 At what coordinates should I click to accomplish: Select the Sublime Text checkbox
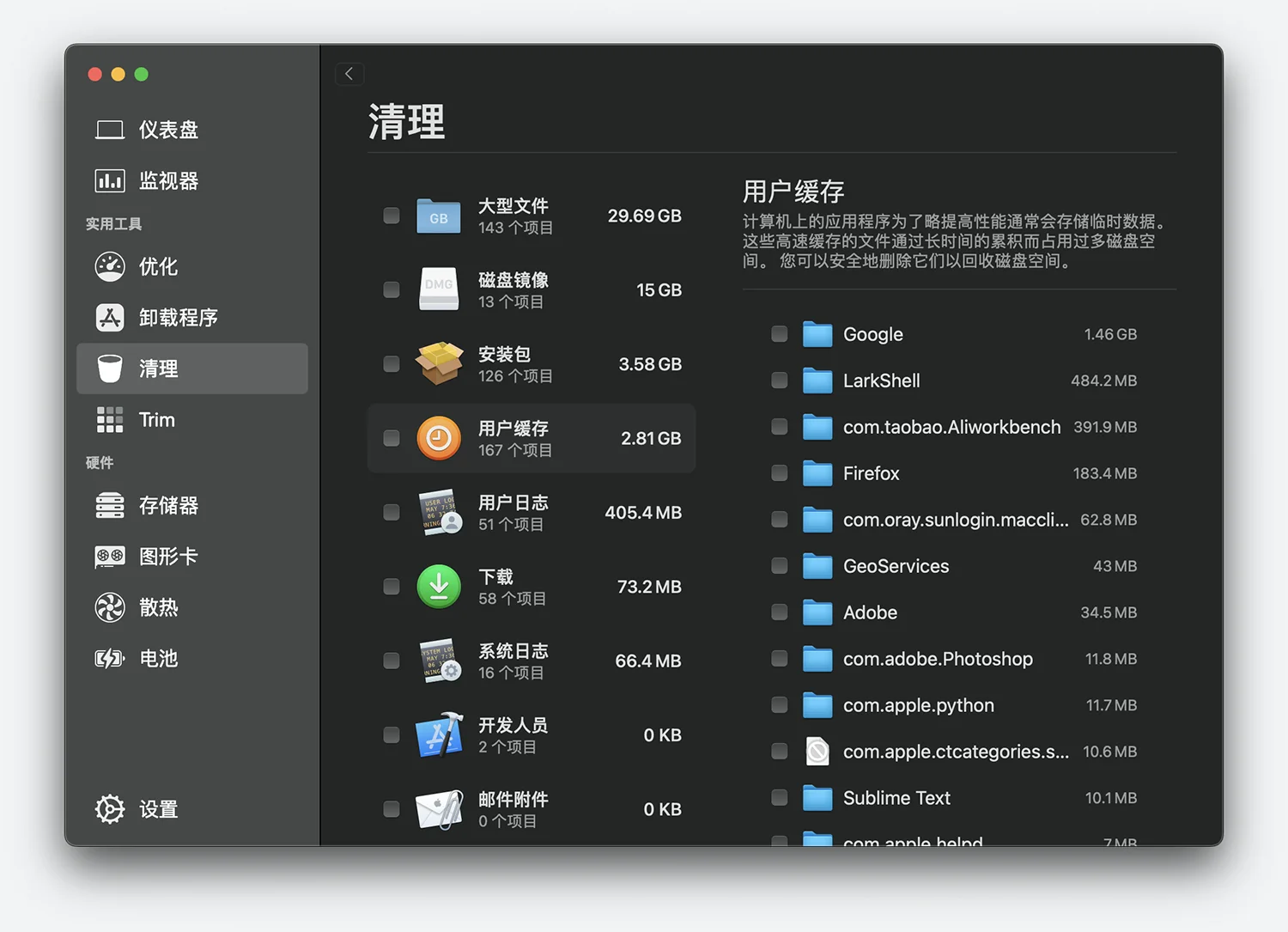(780, 798)
